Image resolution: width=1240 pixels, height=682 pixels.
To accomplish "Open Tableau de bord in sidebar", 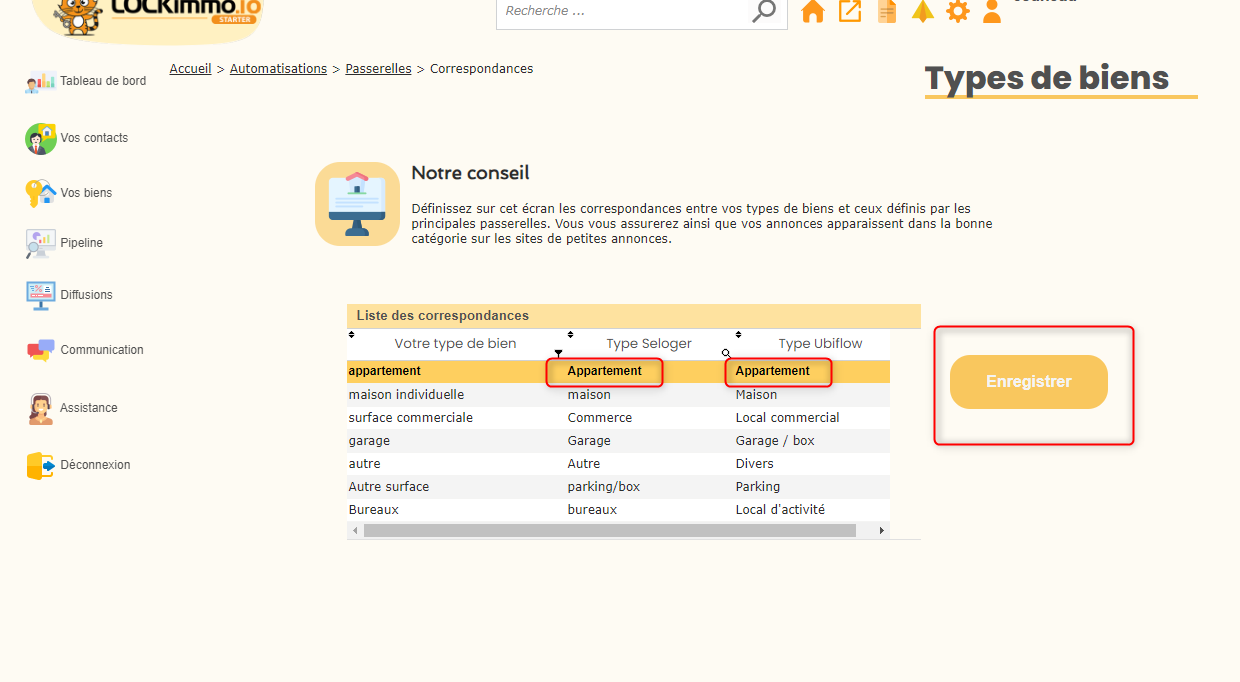I will point(102,81).
